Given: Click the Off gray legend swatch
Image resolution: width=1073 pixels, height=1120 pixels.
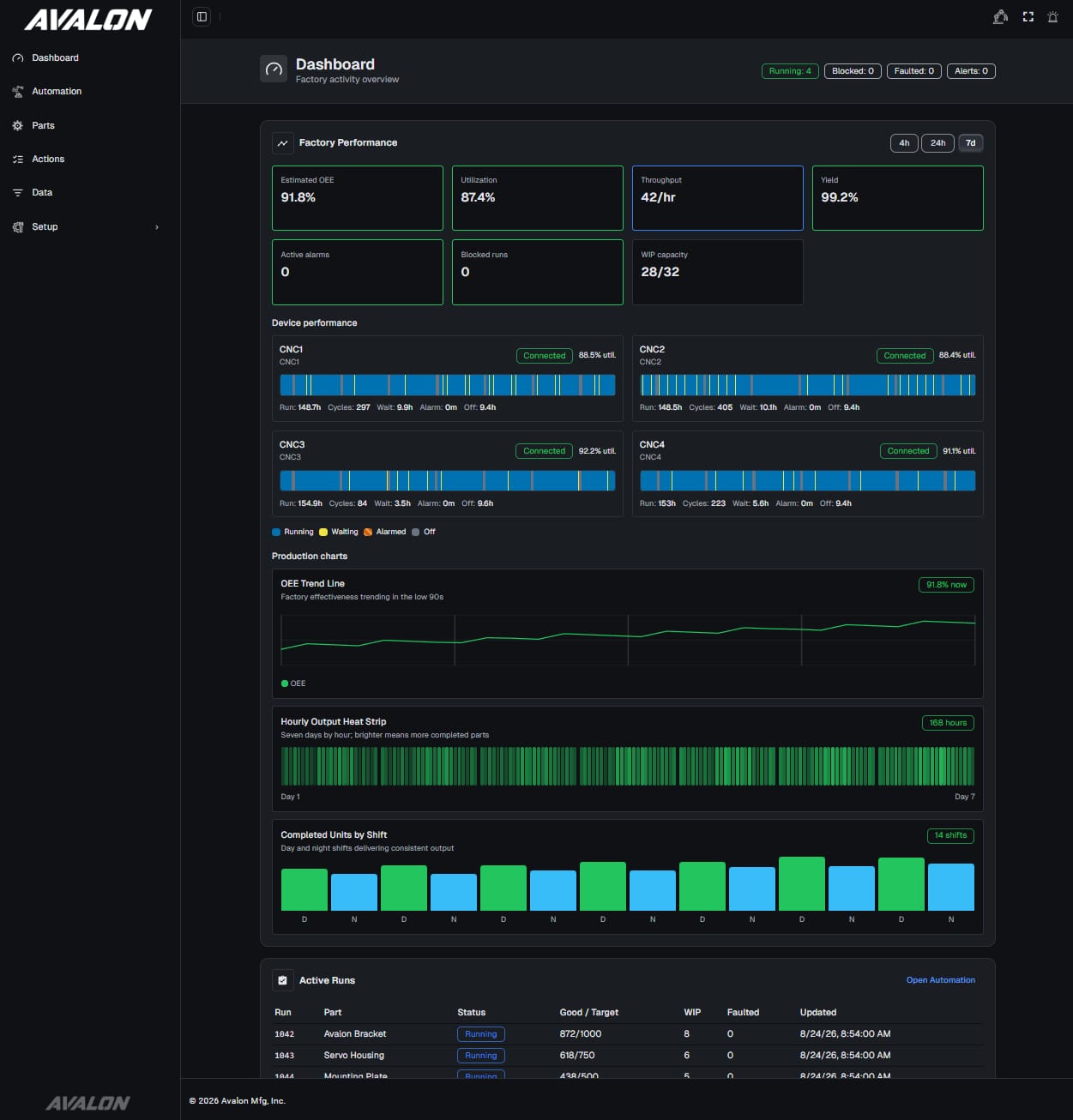Looking at the screenshot, I should pos(416,532).
